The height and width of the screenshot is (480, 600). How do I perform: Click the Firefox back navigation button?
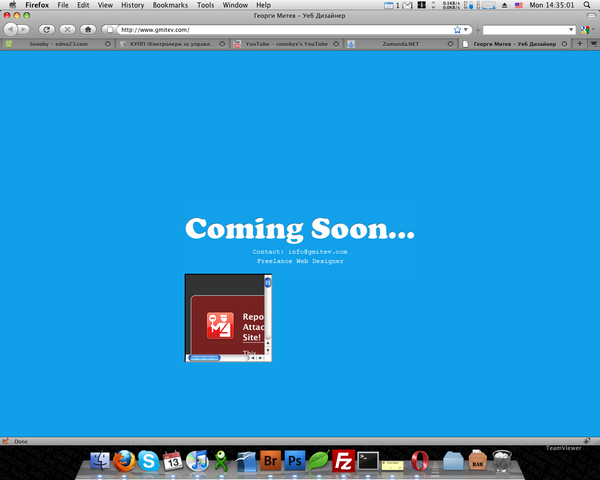(11, 29)
